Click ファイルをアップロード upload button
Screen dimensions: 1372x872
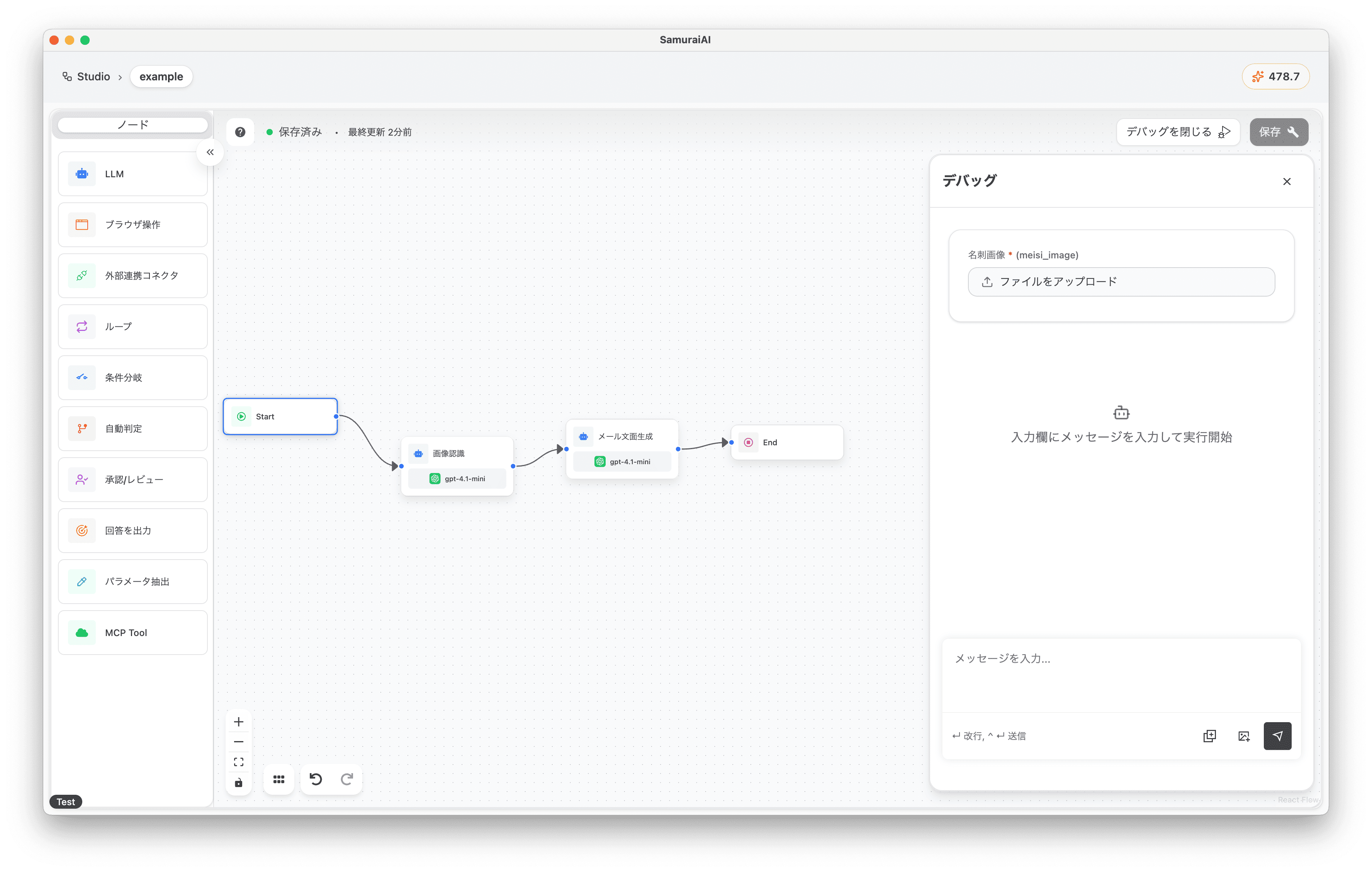[x=1121, y=282]
